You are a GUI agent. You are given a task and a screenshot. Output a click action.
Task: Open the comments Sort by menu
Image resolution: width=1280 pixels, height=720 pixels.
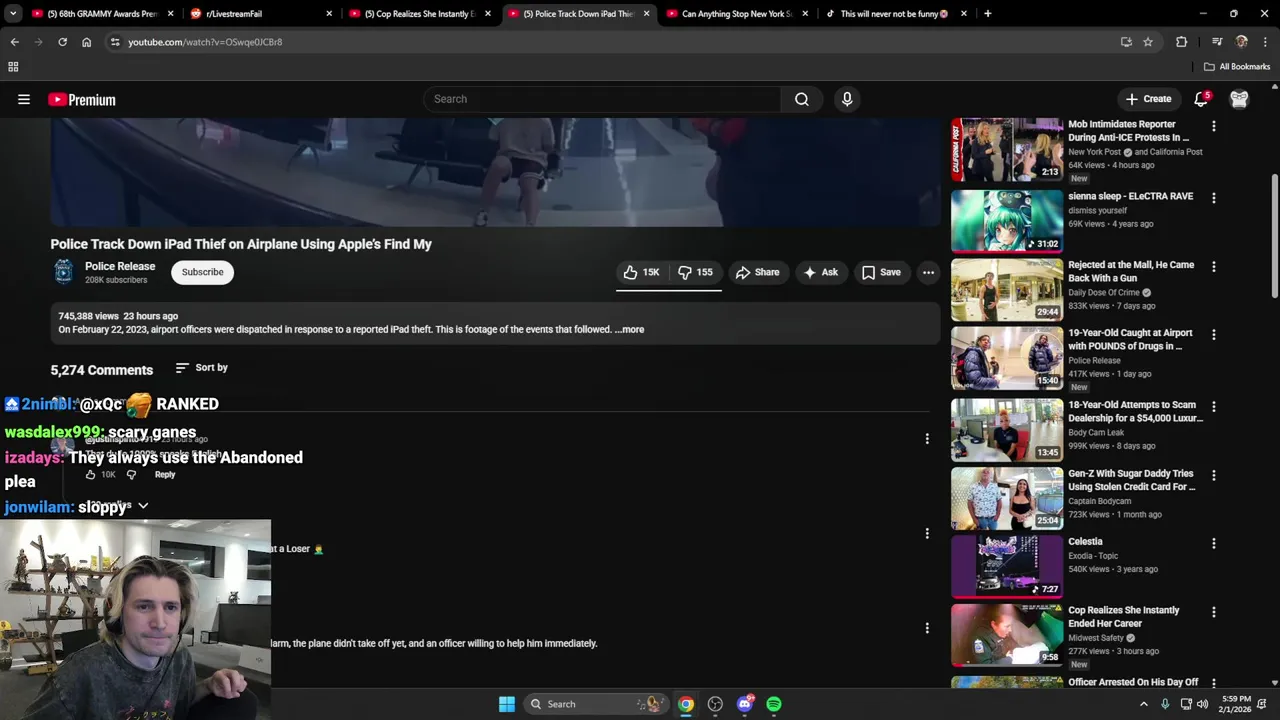tap(202, 368)
